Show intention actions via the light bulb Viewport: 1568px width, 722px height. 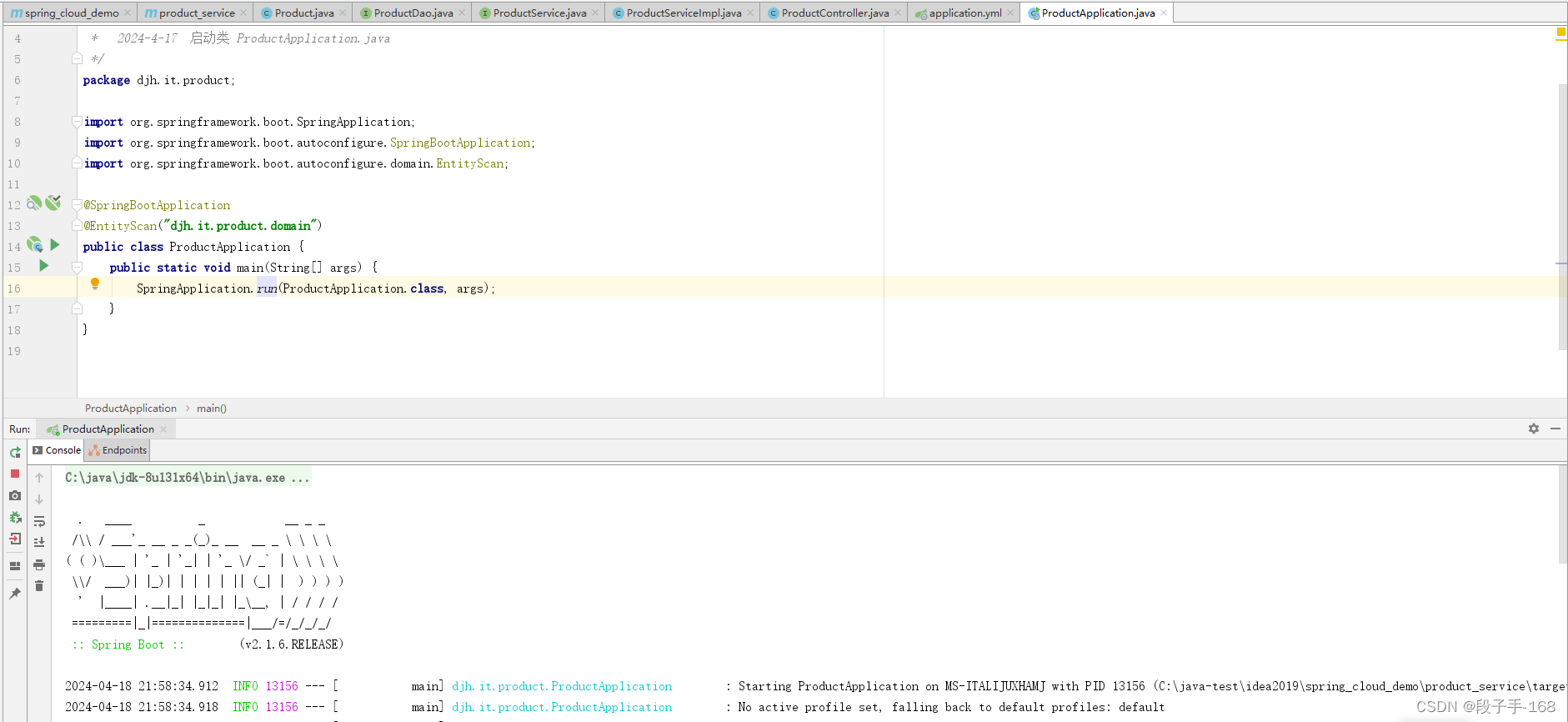[x=95, y=284]
